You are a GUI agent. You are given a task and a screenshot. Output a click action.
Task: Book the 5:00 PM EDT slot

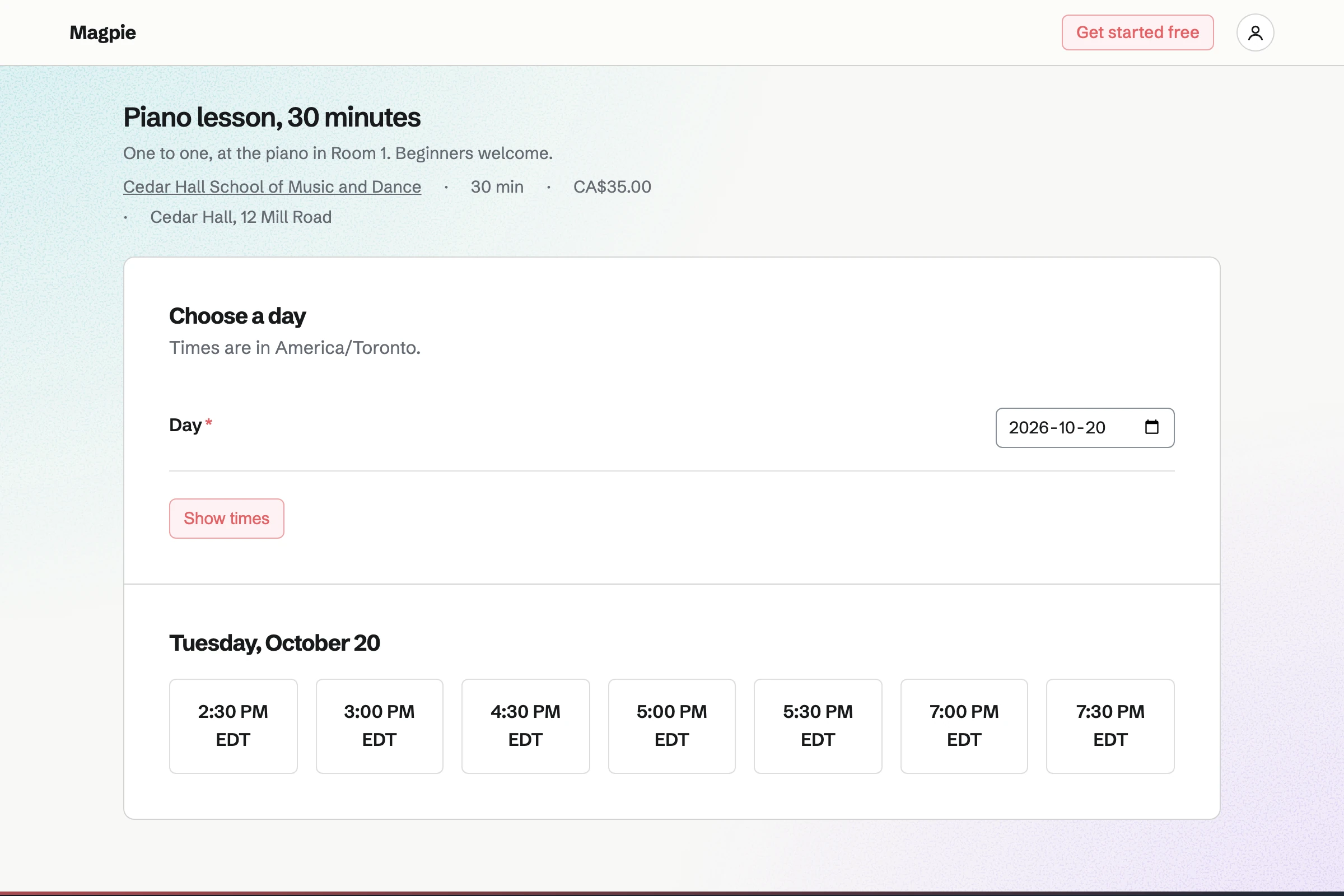[671, 726]
